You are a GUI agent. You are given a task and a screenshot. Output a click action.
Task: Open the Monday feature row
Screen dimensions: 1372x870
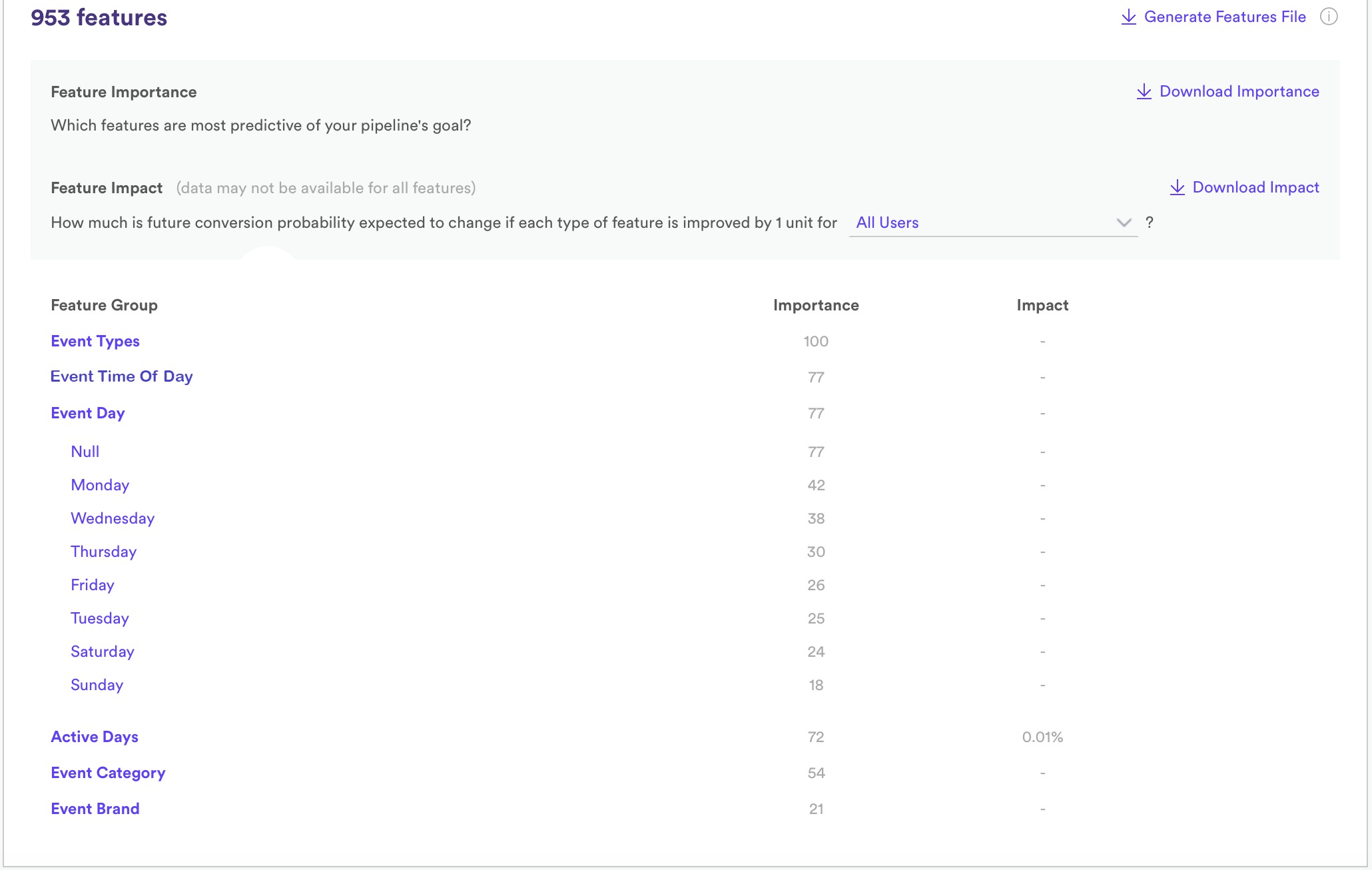pos(100,485)
